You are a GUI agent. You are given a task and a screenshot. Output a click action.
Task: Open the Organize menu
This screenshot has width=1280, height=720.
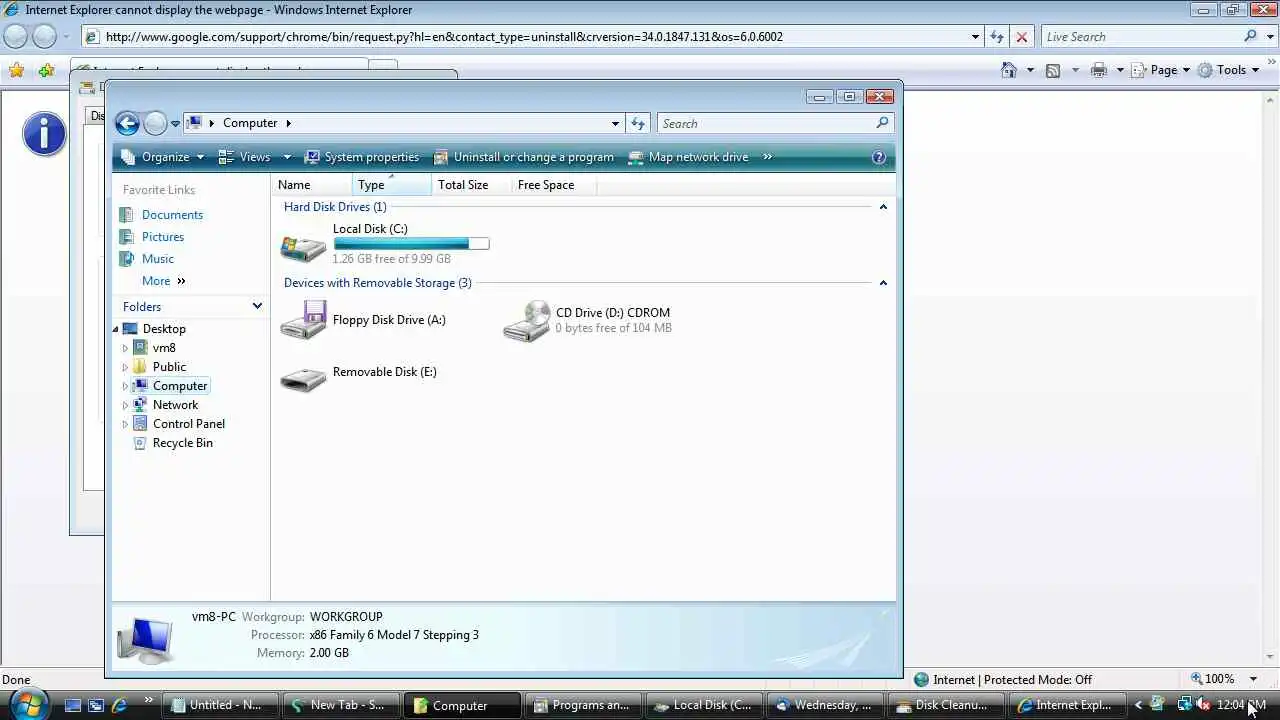pyautogui.click(x=162, y=157)
